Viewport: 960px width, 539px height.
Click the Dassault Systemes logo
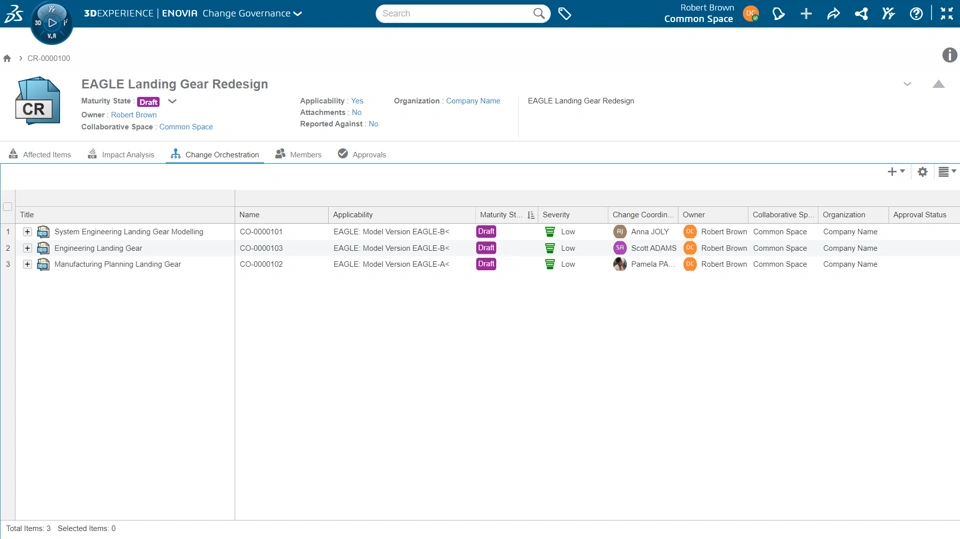pos(13,13)
